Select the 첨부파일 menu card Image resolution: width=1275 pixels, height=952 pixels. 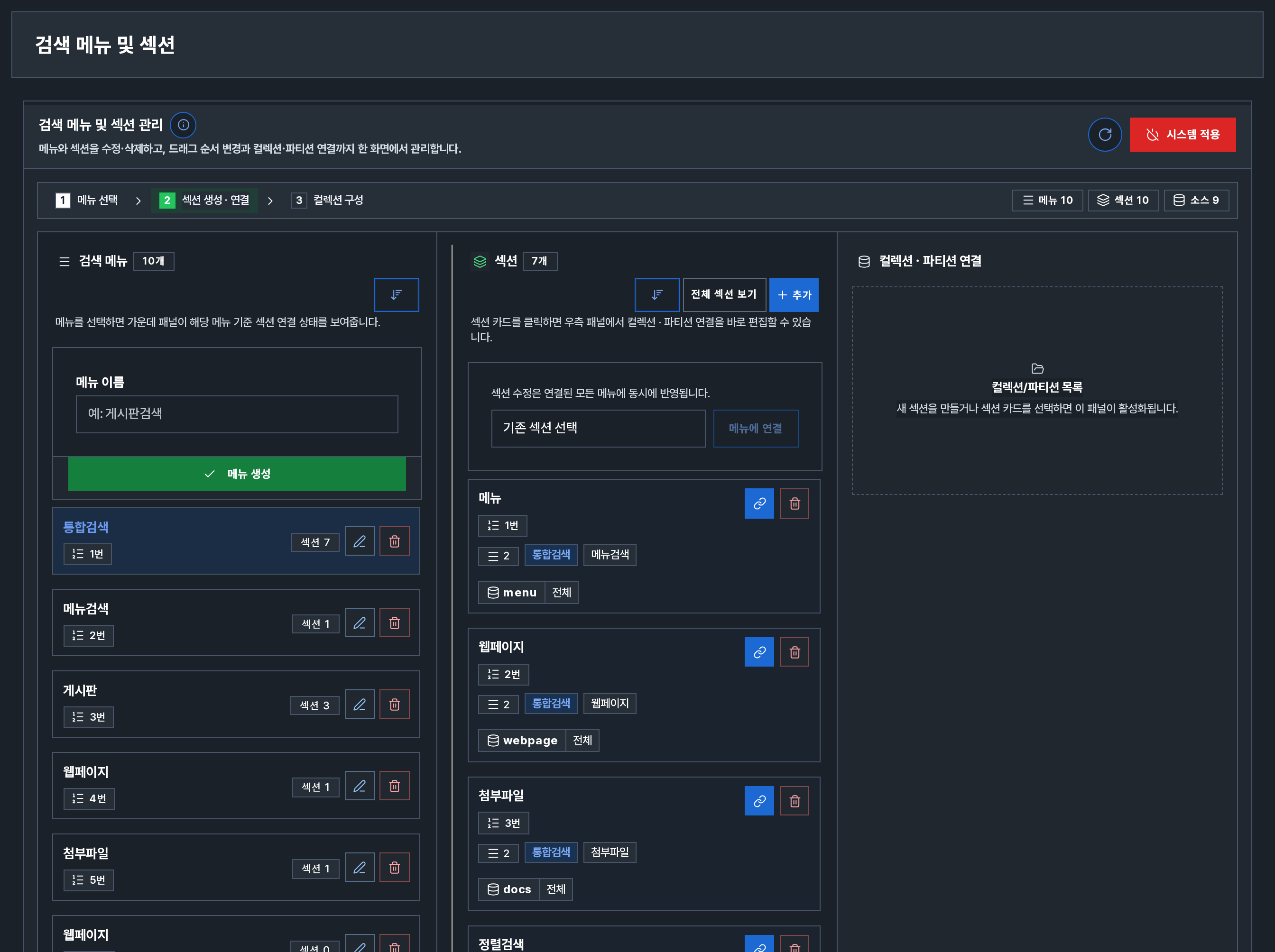coord(236,867)
